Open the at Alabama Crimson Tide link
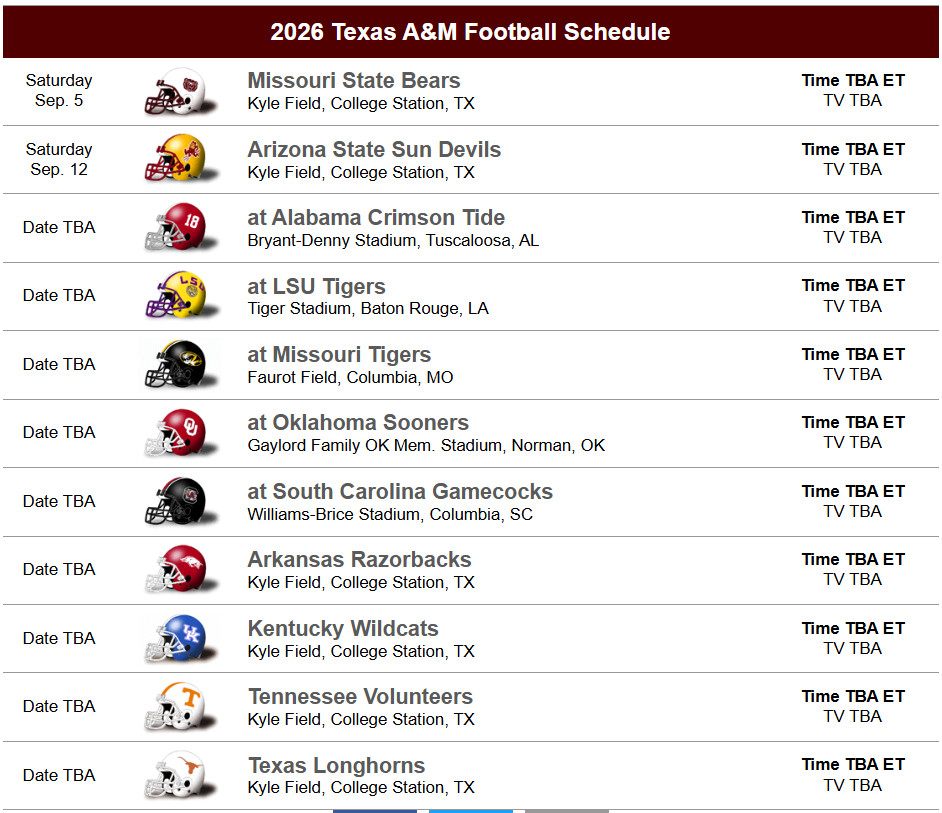942x813 pixels. (376, 218)
